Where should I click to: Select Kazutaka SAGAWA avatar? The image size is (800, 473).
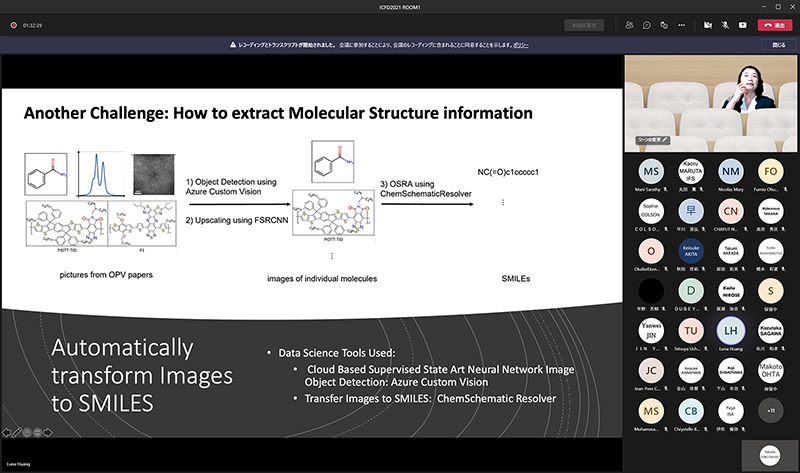770,331
